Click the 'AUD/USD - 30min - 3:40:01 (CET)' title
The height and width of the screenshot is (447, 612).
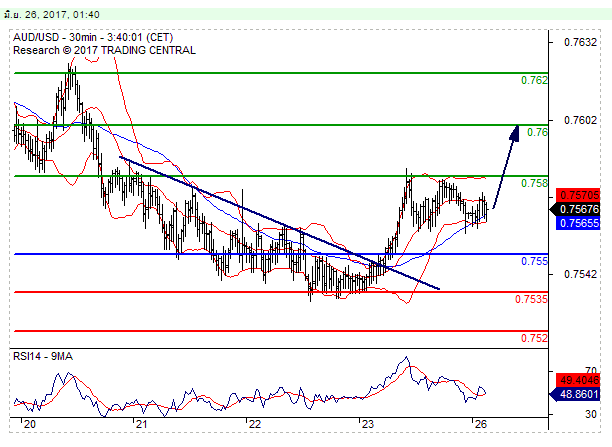pyautogui.click(x=93, y=37)
